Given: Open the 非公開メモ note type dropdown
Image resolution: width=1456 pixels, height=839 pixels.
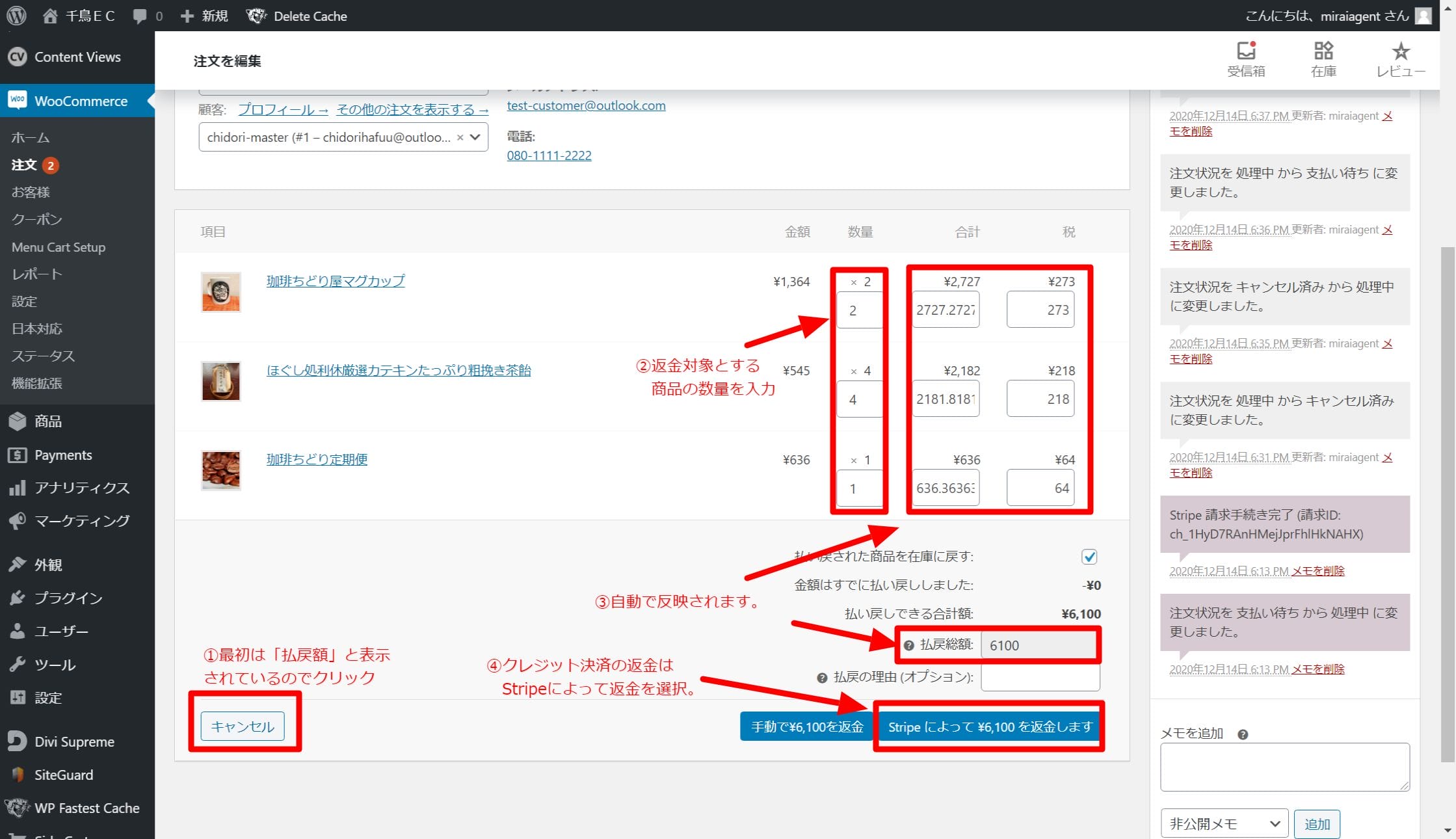Looking at the screenshot, I should point(1224,823).
